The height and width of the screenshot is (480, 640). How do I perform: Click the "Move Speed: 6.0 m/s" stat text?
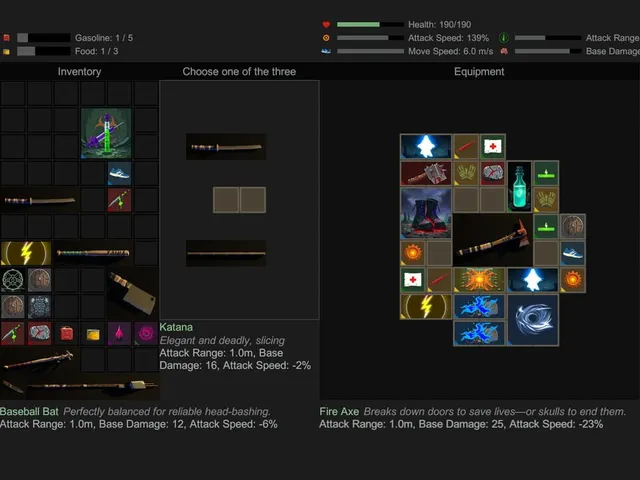(x=451, y=51)
